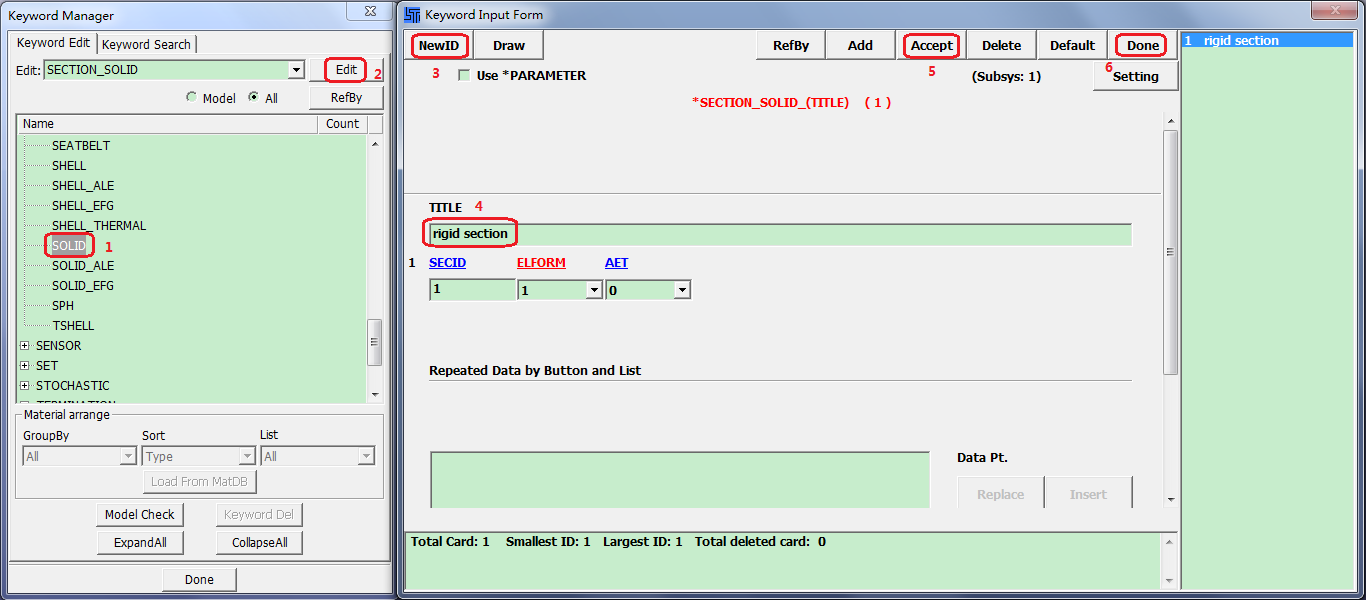Viewport: 1366px width, 600px height.
Task: Click the input form vertical scrollbar
Action: tap(1171, 253)
